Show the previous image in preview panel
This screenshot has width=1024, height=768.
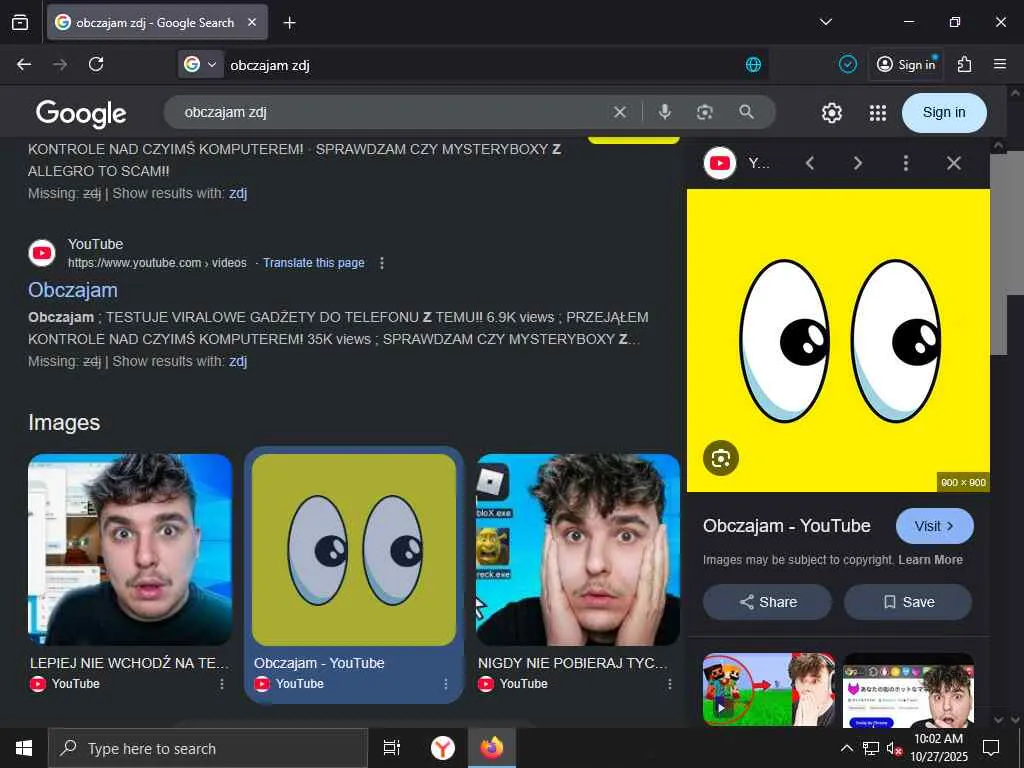[810, 163]
